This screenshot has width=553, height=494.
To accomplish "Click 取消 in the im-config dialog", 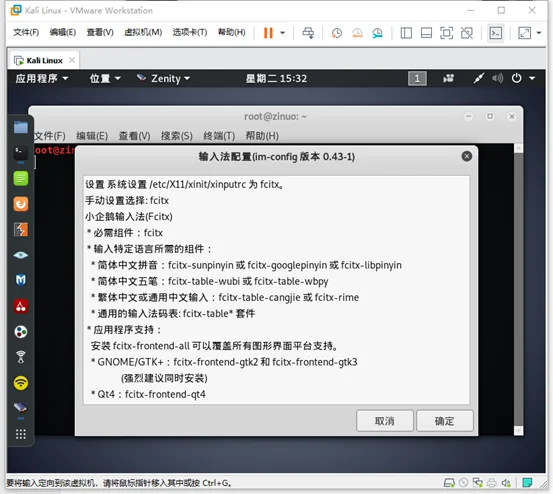I will 385,421.
